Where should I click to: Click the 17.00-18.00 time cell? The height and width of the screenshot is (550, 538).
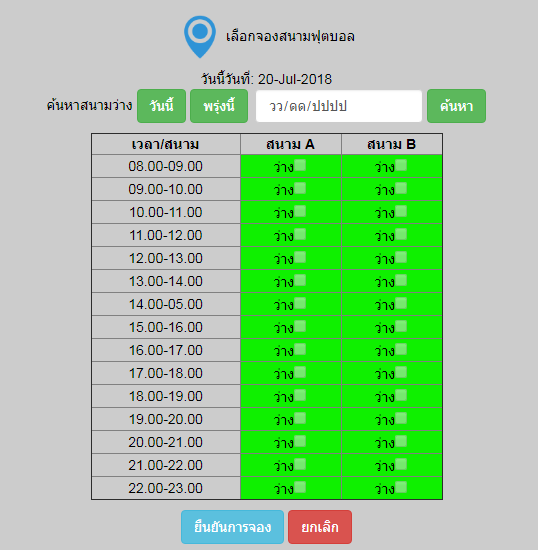[x=166, y=373]
